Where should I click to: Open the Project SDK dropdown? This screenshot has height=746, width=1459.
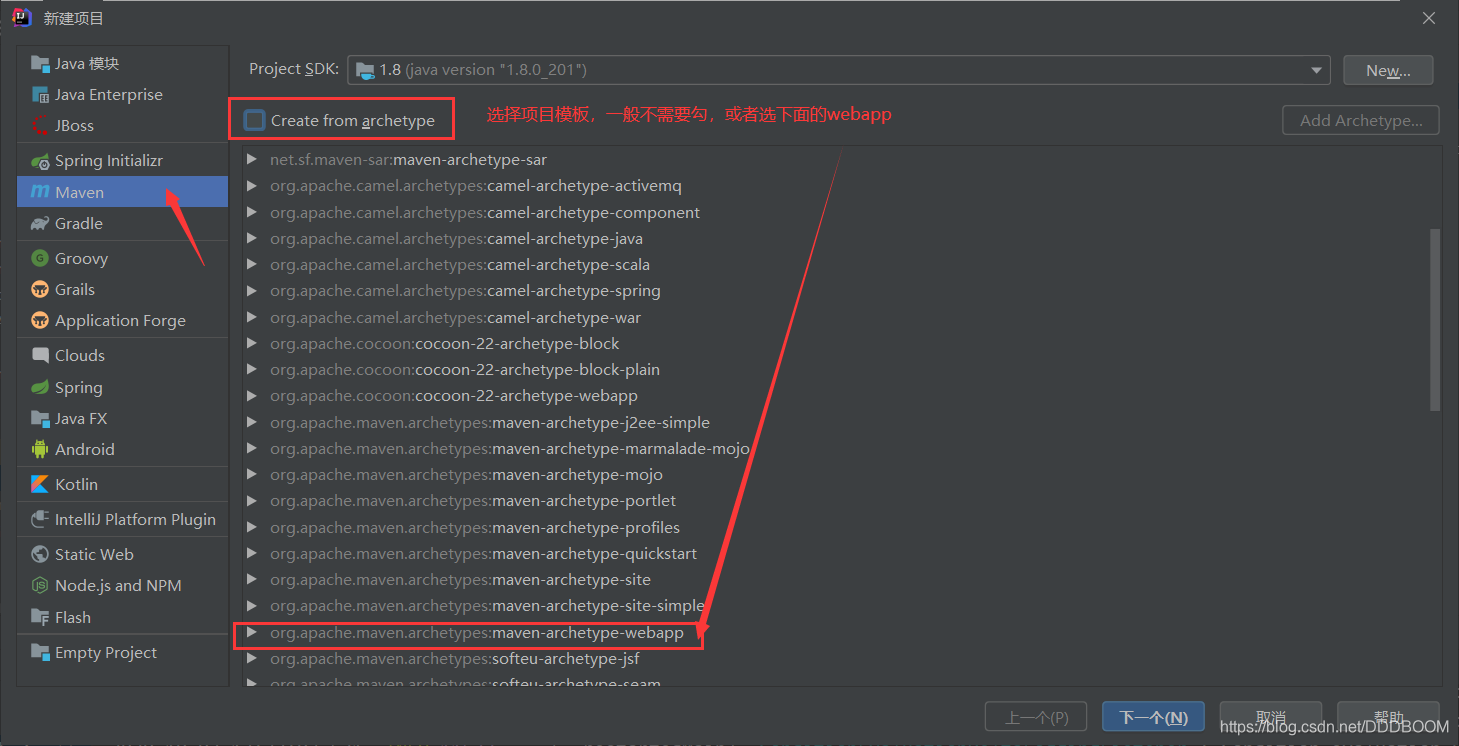(x=1317, y=70)
